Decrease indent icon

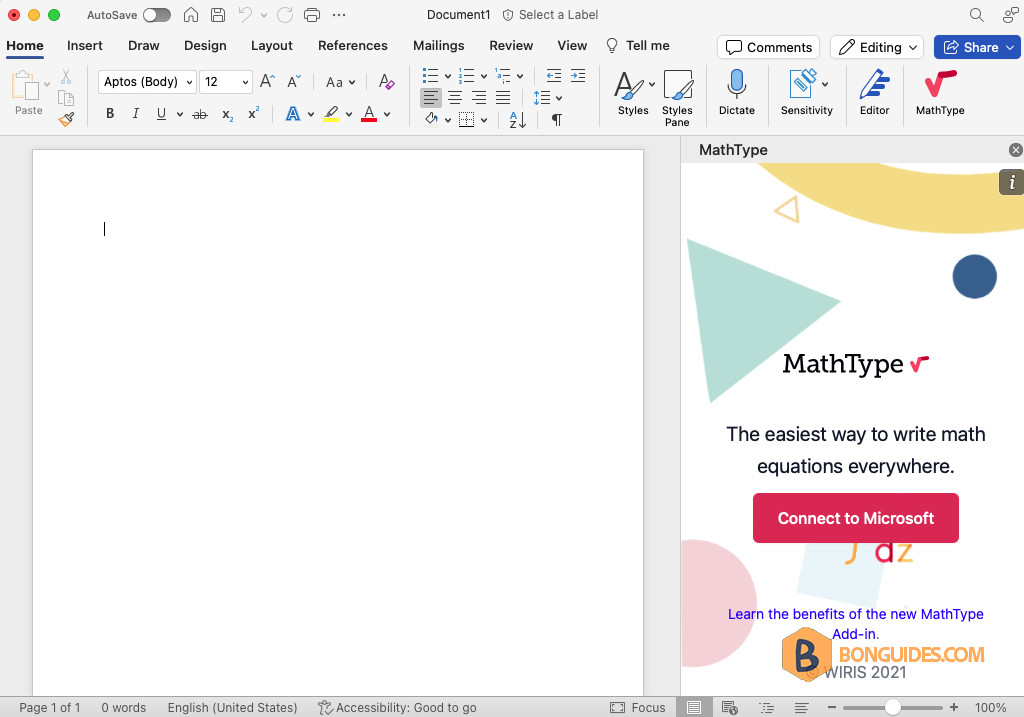coord(554,75)
